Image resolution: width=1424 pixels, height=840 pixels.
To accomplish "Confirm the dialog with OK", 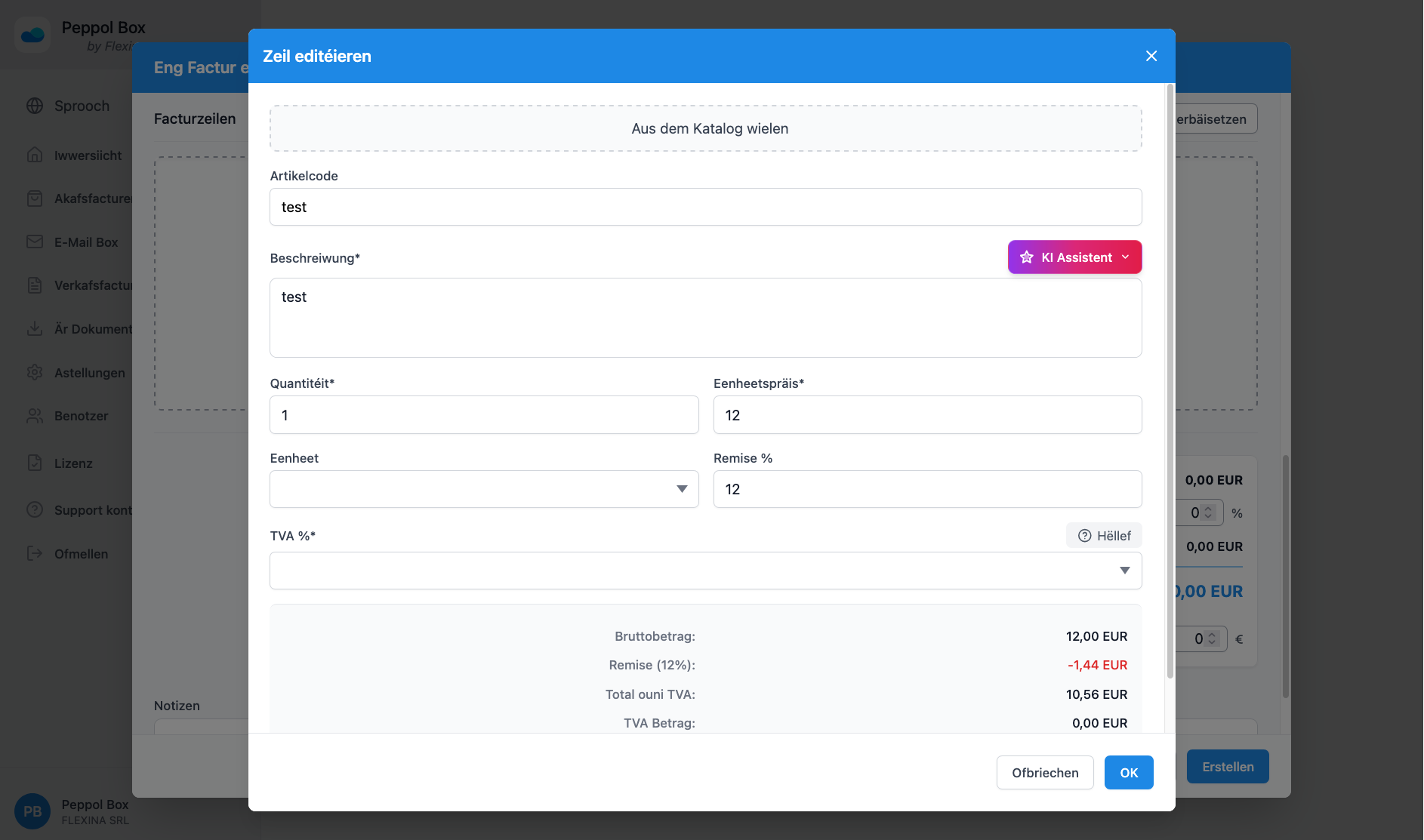I will pos(1128,772).
